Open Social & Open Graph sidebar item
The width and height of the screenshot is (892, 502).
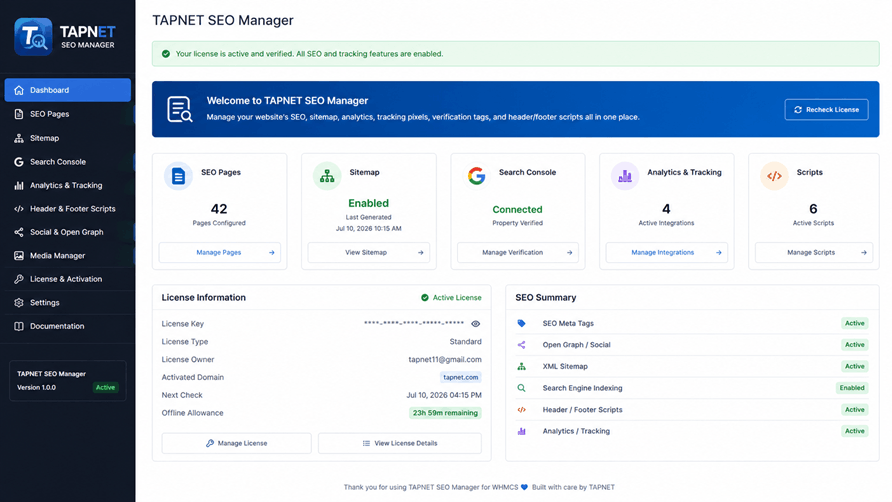click(x=68, y=232)
